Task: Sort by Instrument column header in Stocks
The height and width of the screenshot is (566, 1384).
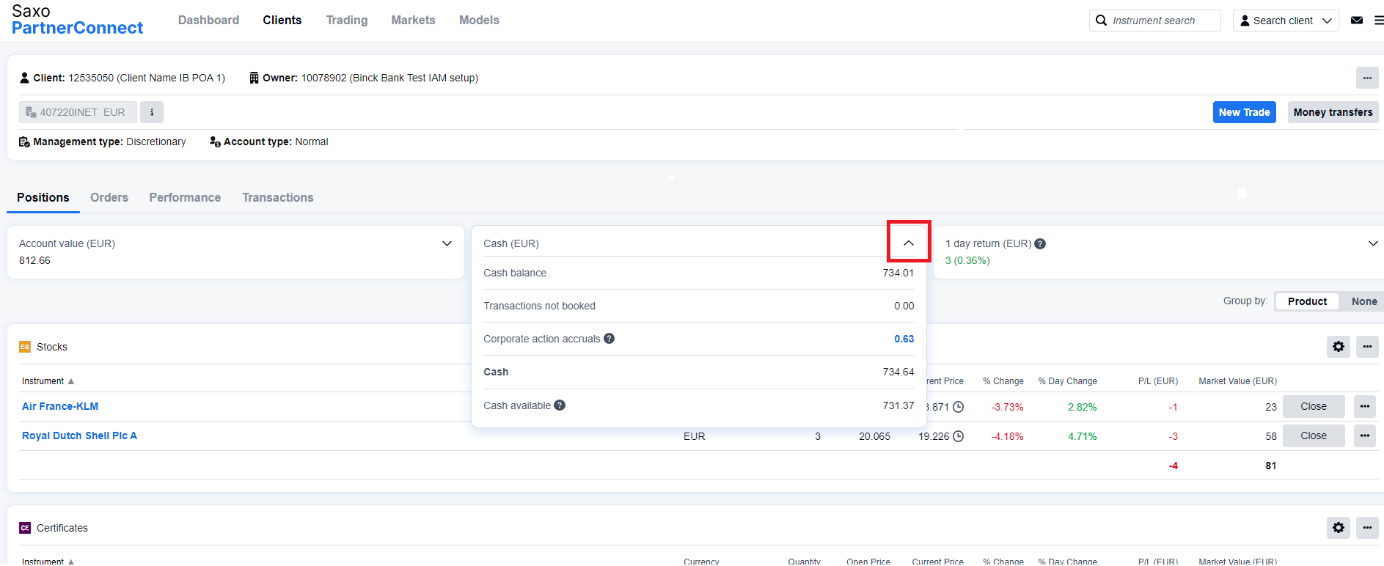Action: point(48,381)
